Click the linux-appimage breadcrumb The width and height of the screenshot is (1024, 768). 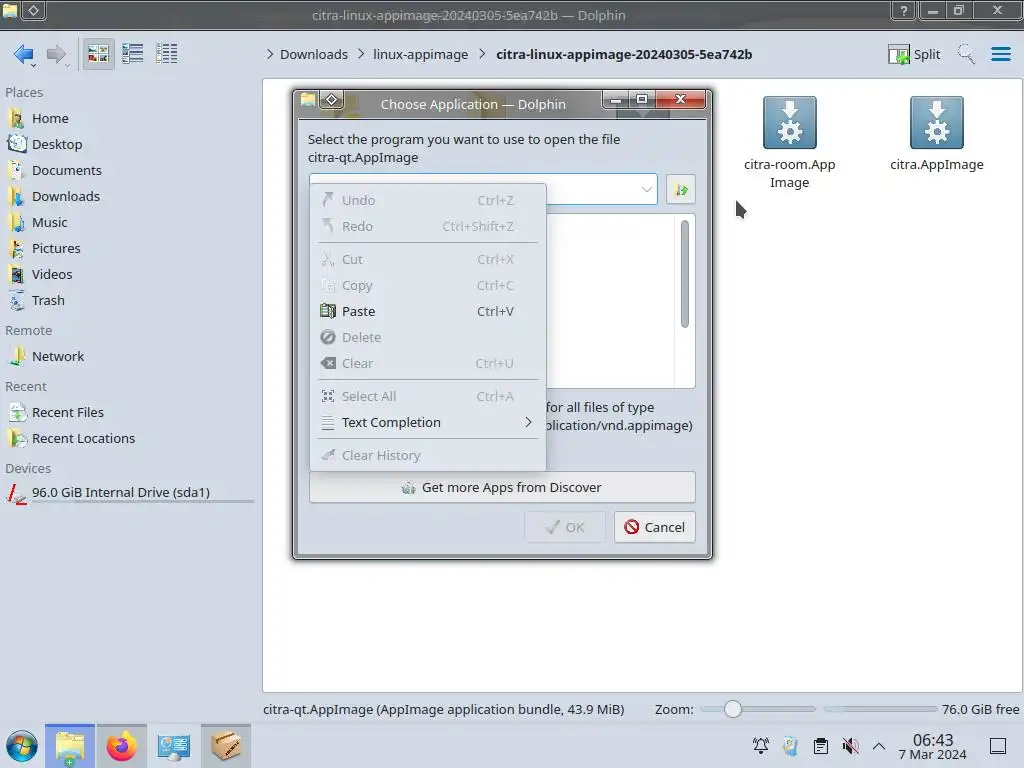pyautogui.click(x=421, y=54)
